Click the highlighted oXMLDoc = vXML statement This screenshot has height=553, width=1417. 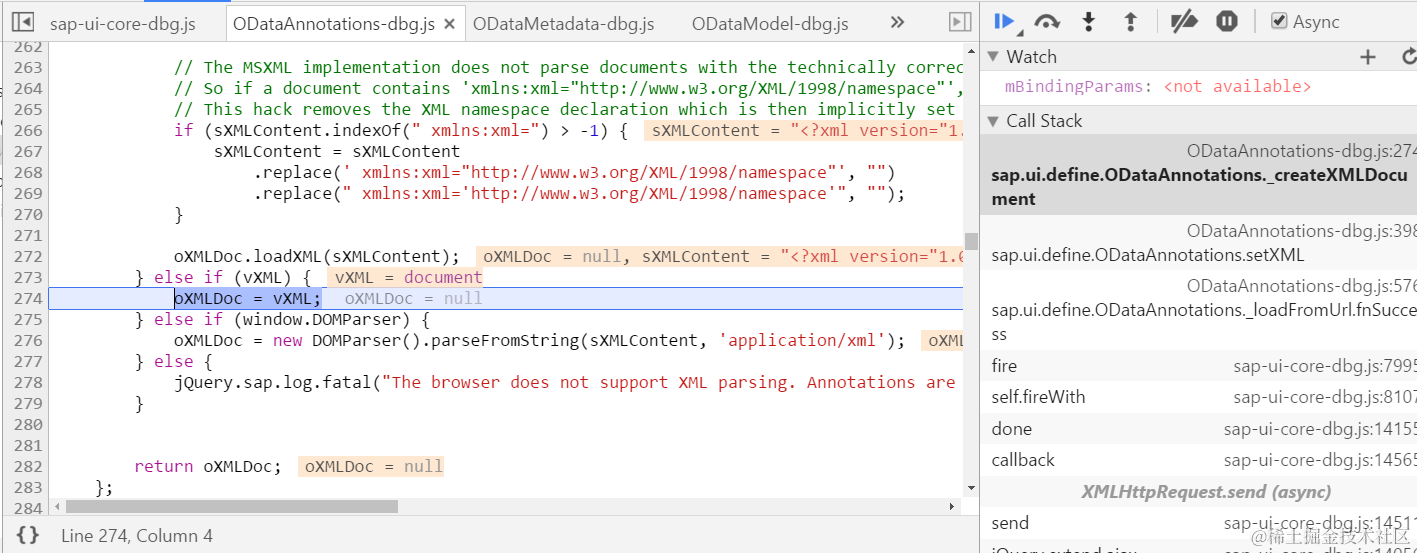tap(248, 298)
